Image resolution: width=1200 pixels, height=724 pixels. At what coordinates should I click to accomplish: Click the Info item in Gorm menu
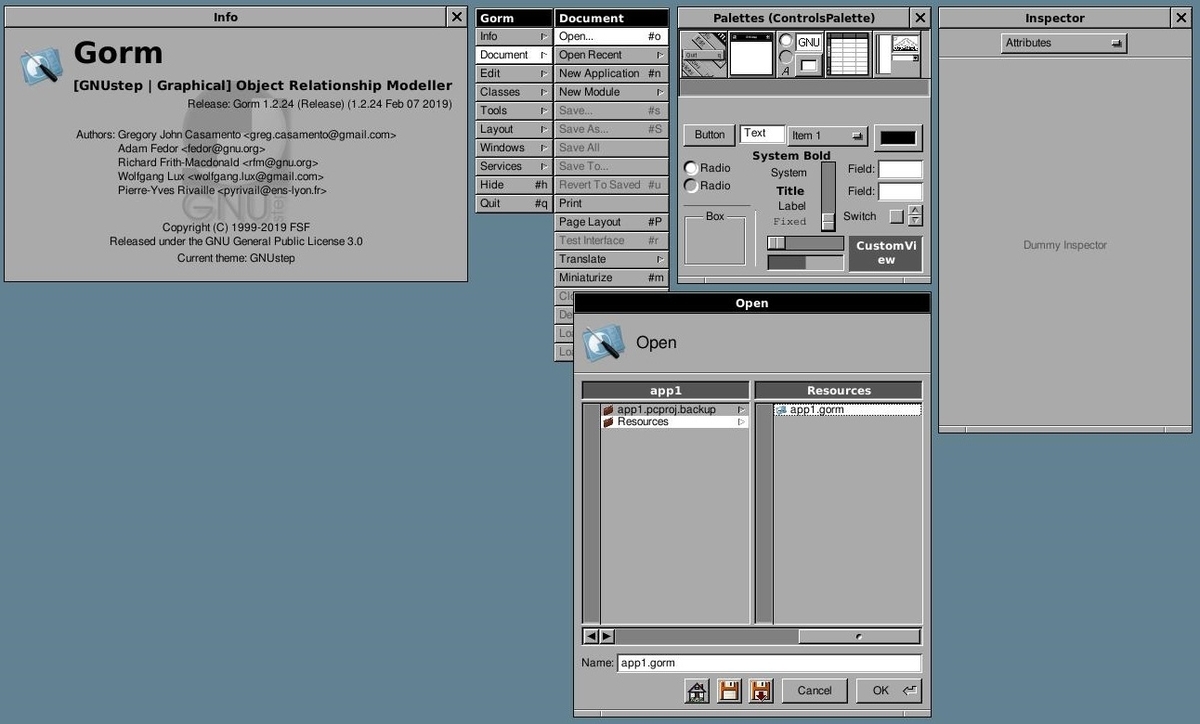tap(514, 37)
